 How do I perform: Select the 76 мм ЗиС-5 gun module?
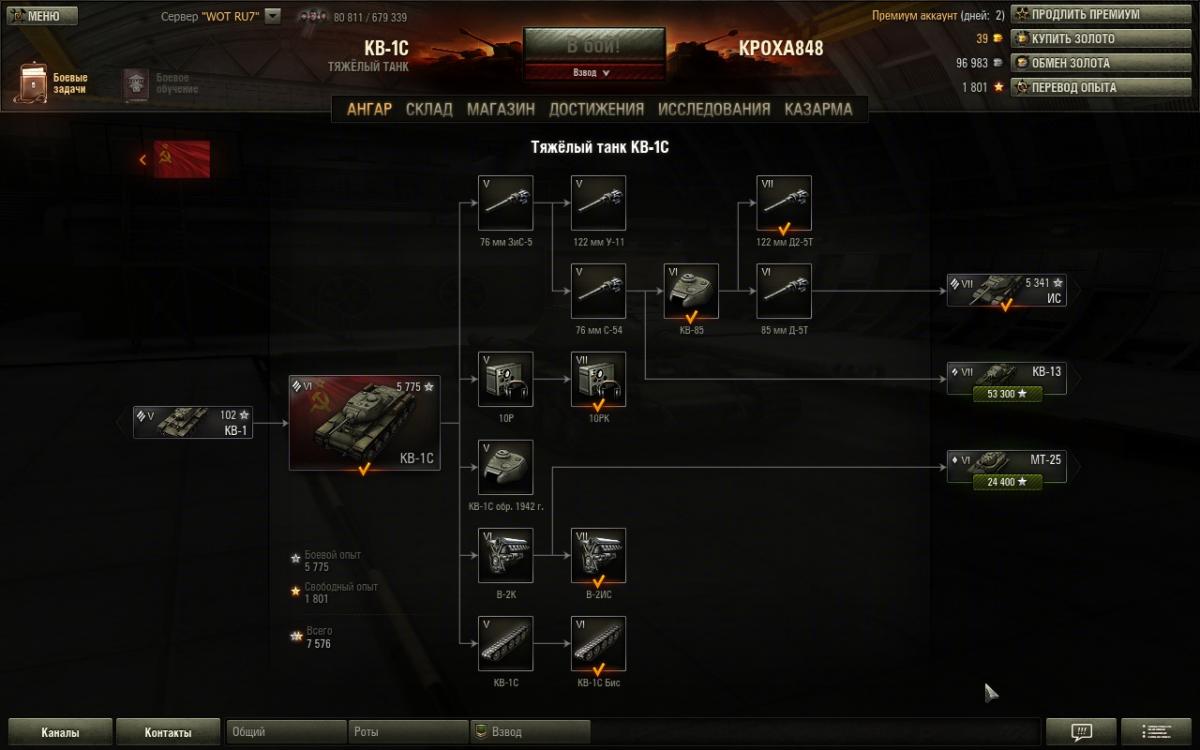[x=505, y=203]
